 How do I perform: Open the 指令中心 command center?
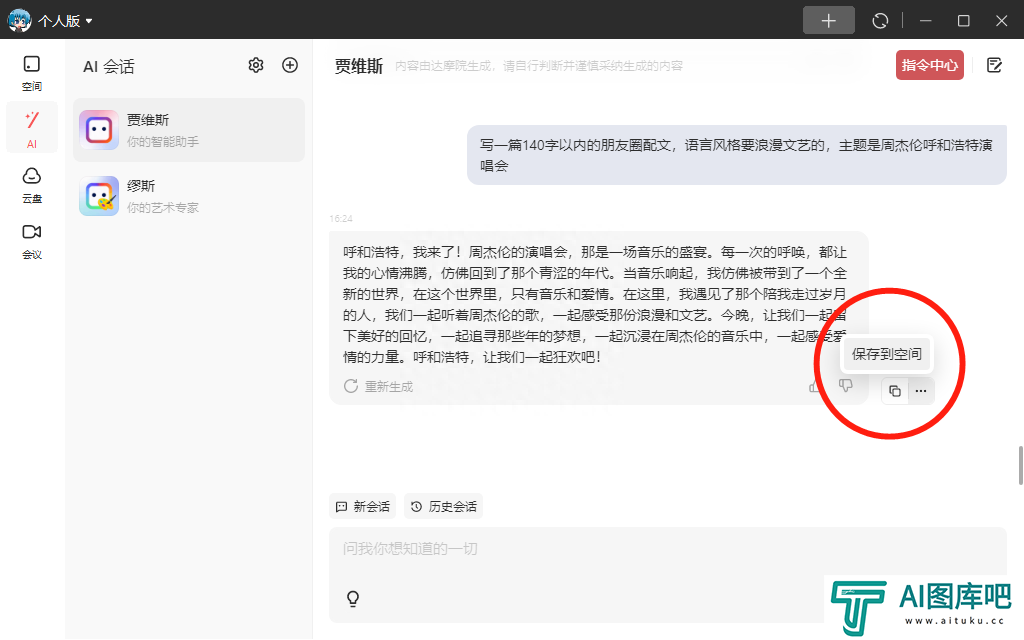929,65
